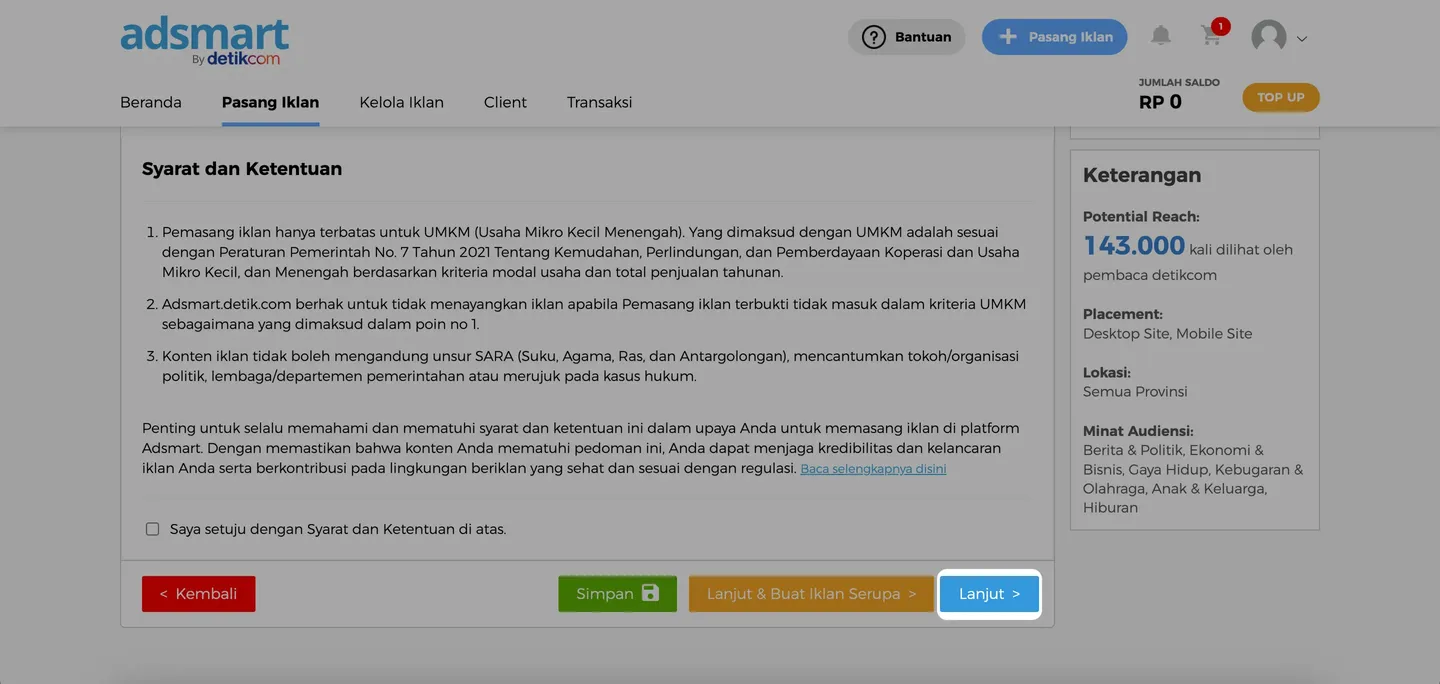Open the shopping cart
Screen dimensions: 1440x684
1212,36
